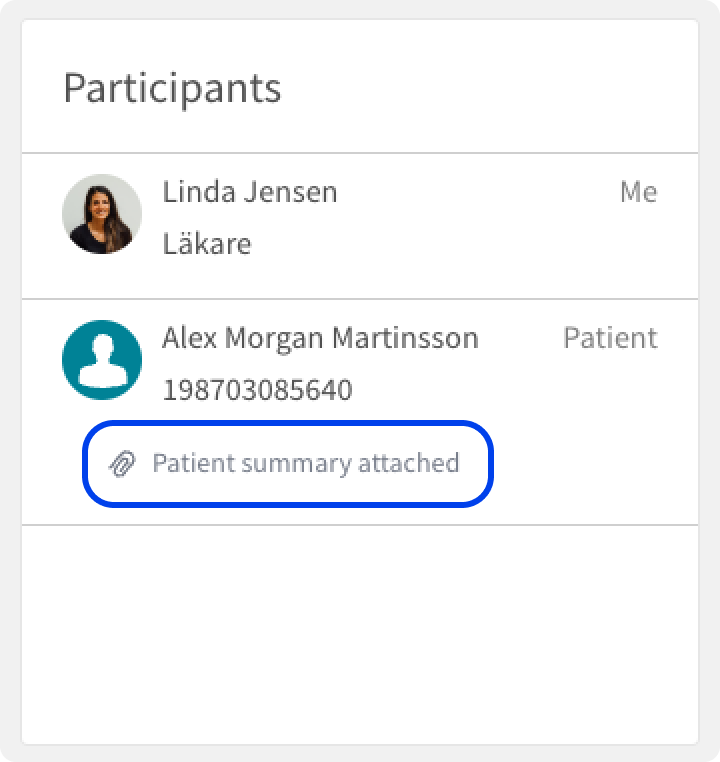Click the Patient role label

click(611, 338)
